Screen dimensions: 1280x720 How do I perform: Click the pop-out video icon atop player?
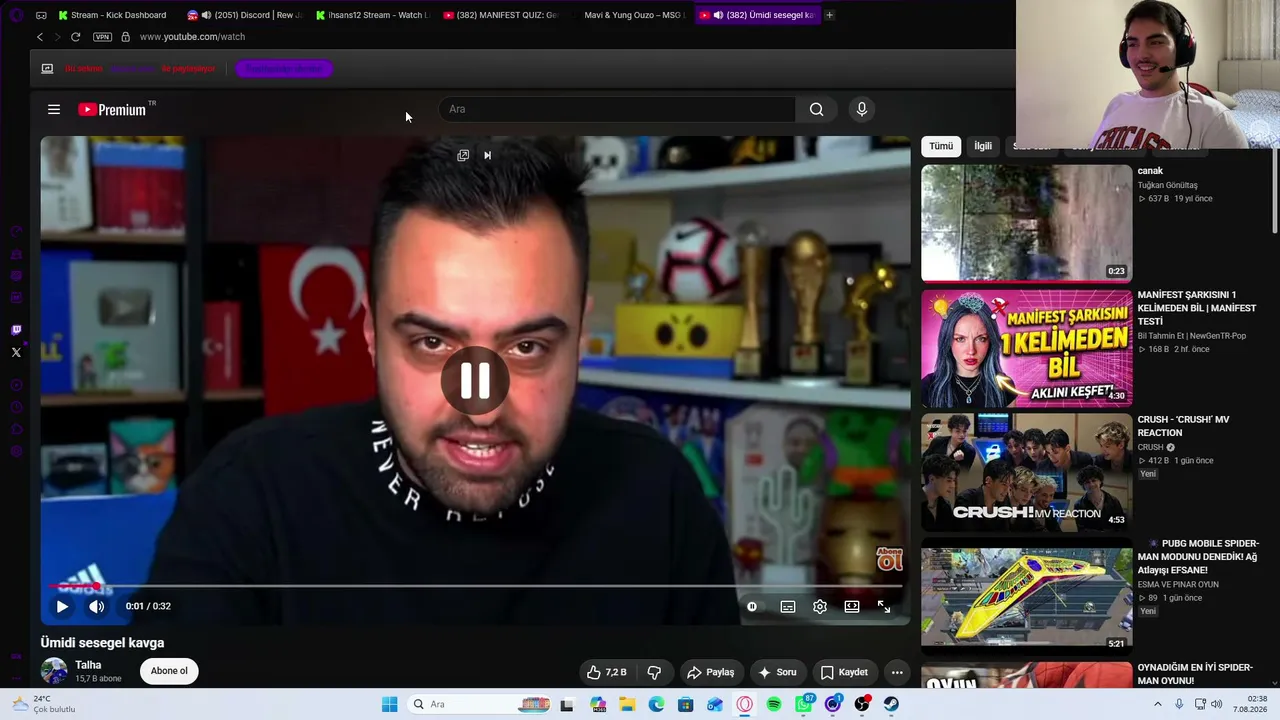(x=463, y=155)
